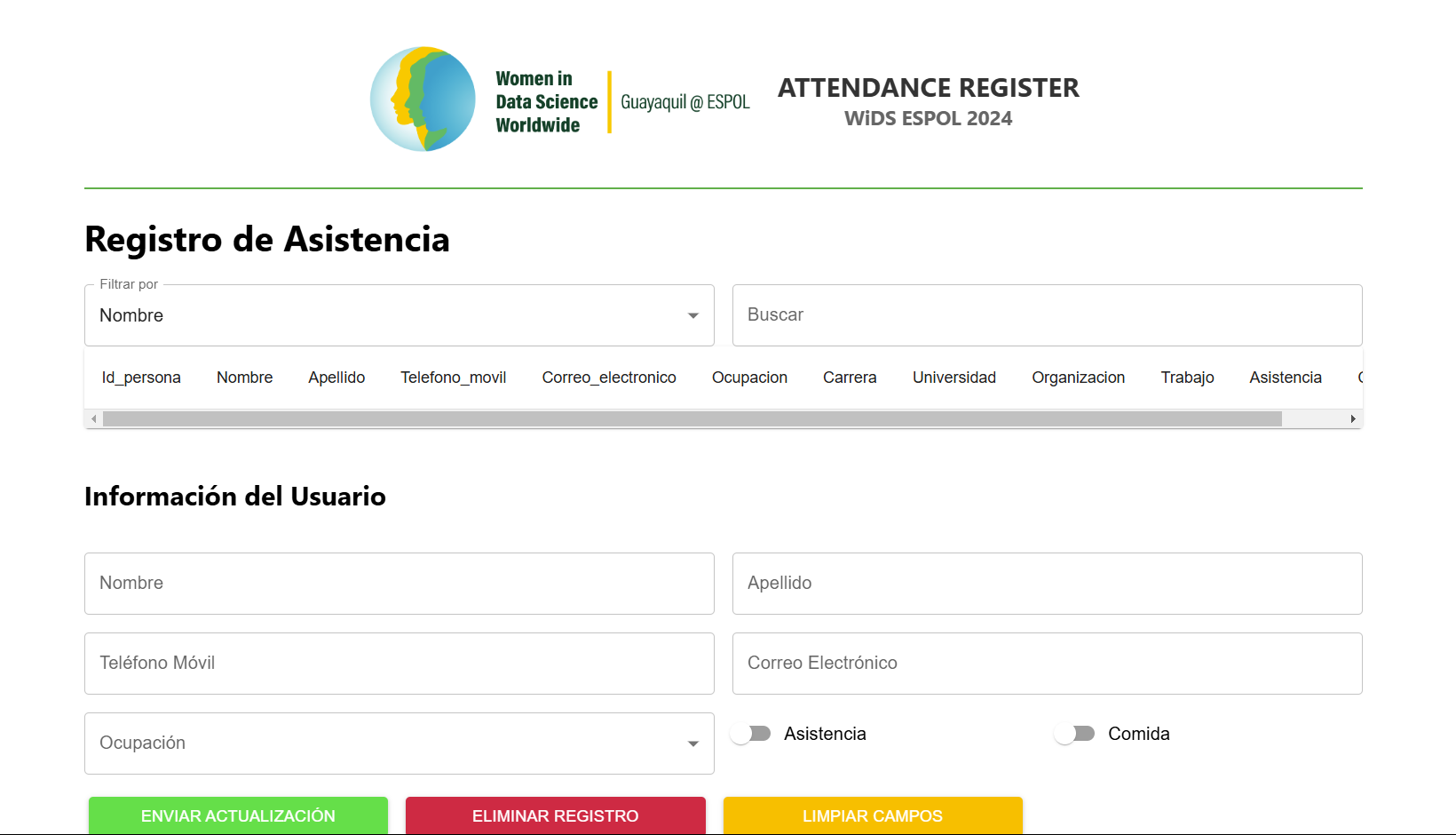Click the Asistencia column header

1286,378
